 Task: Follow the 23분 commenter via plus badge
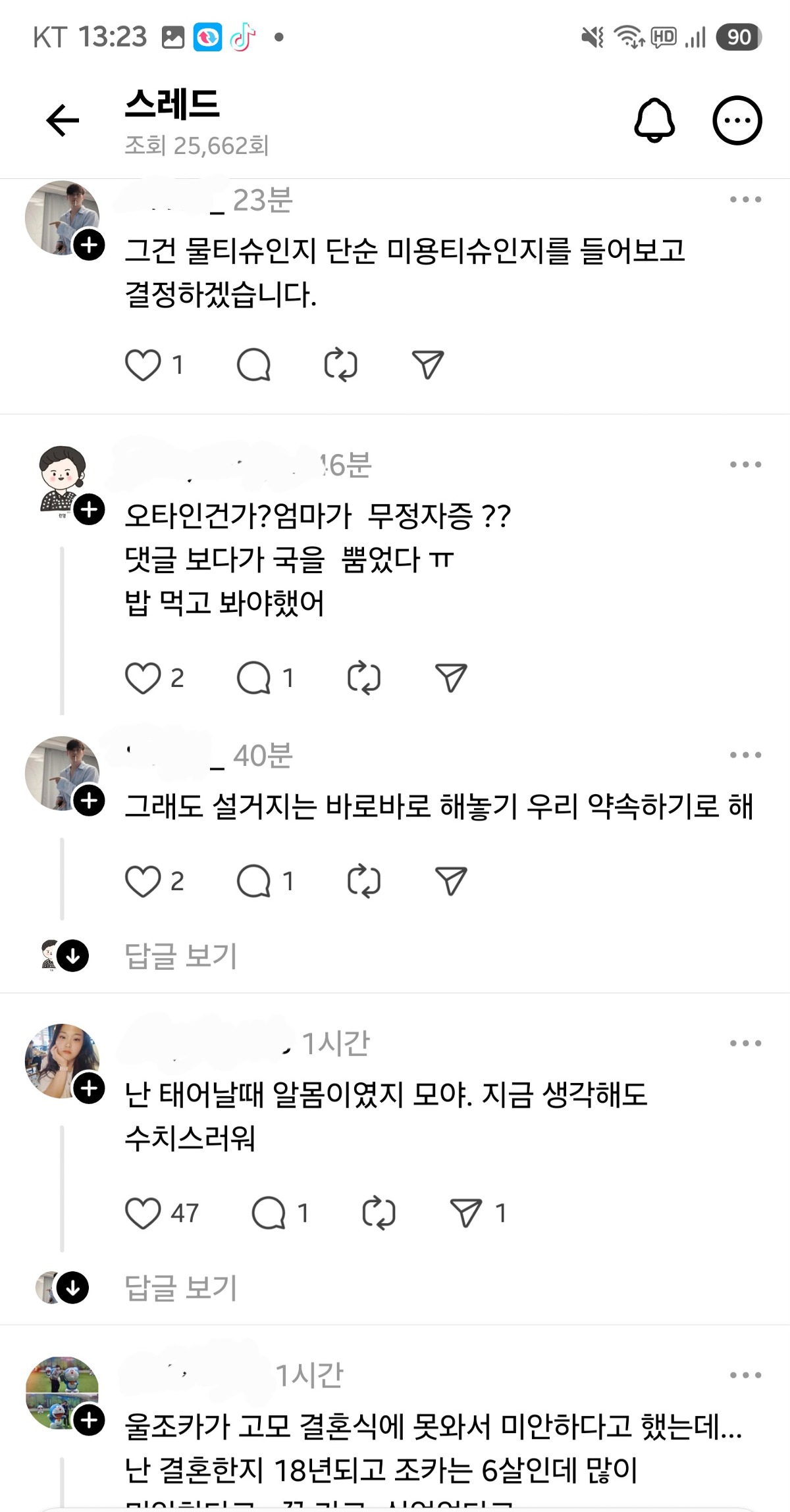[89, 245]
